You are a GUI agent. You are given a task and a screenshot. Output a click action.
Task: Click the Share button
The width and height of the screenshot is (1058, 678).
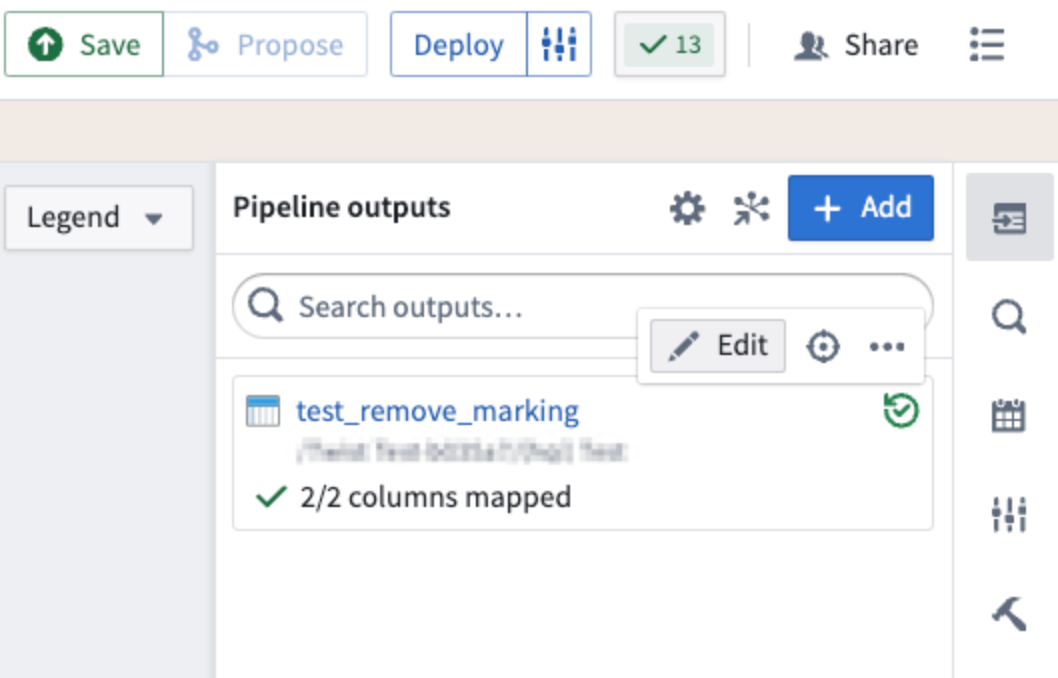click(x=856, y=45)
